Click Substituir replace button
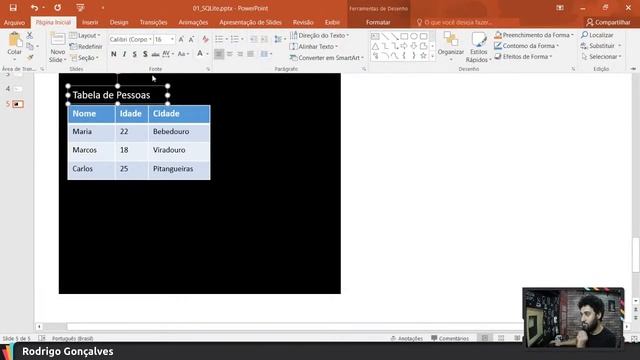640x360 pixels. pos(601,46)
